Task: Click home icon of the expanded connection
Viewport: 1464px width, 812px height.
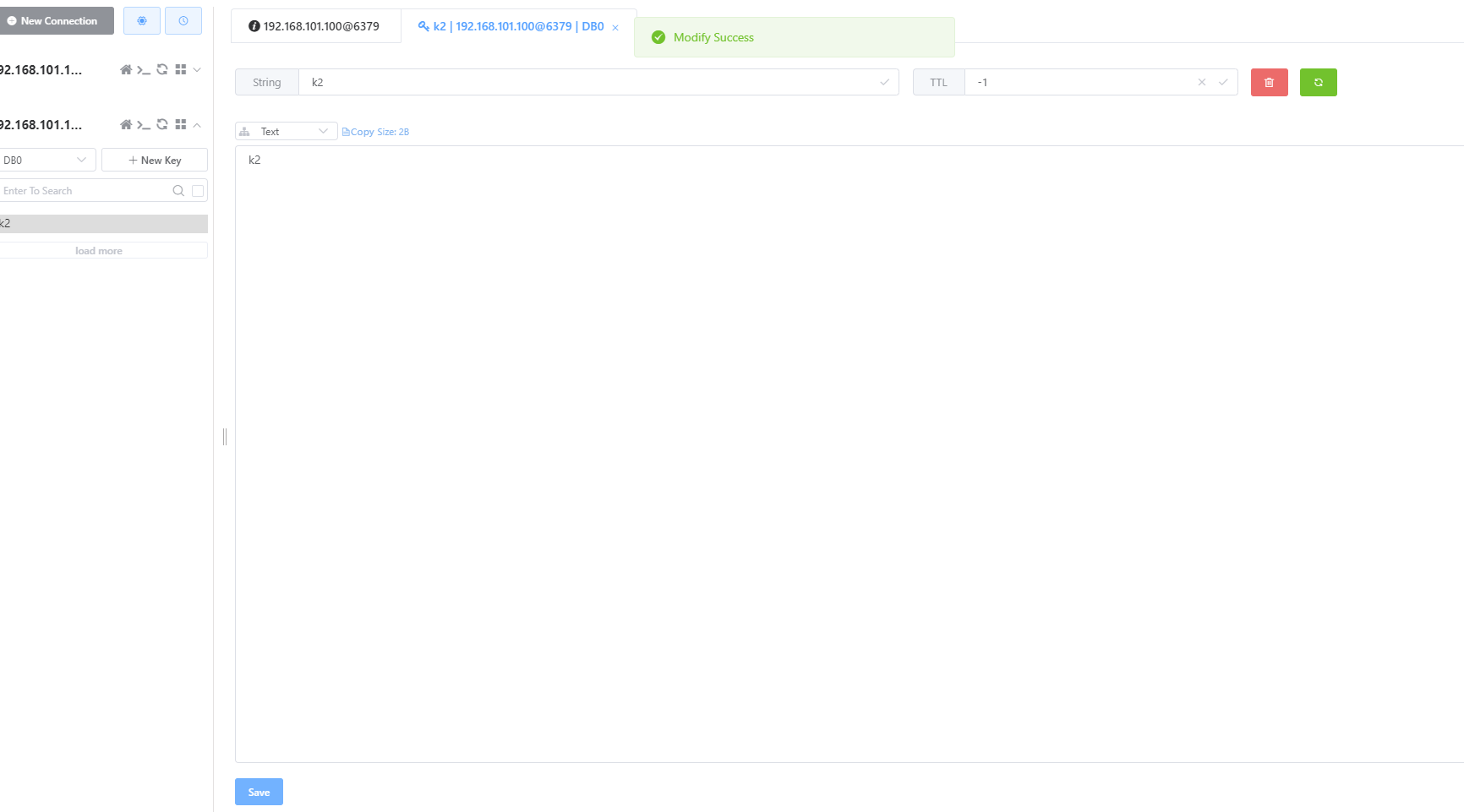Action: [x=126, y=125]
